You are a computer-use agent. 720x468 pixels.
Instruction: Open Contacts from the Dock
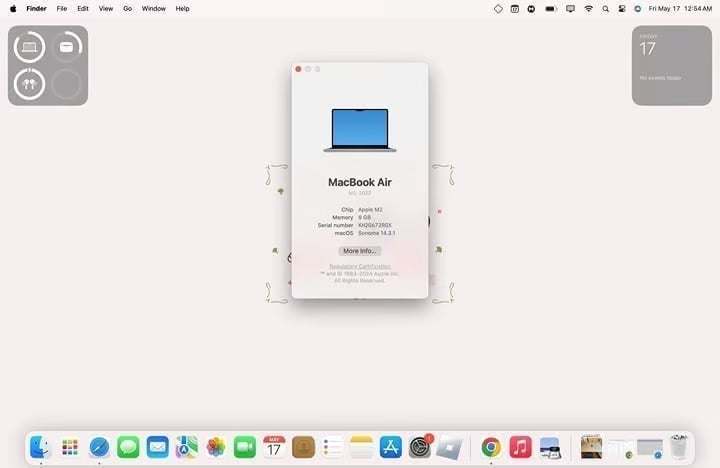click(x=303, y=447)
